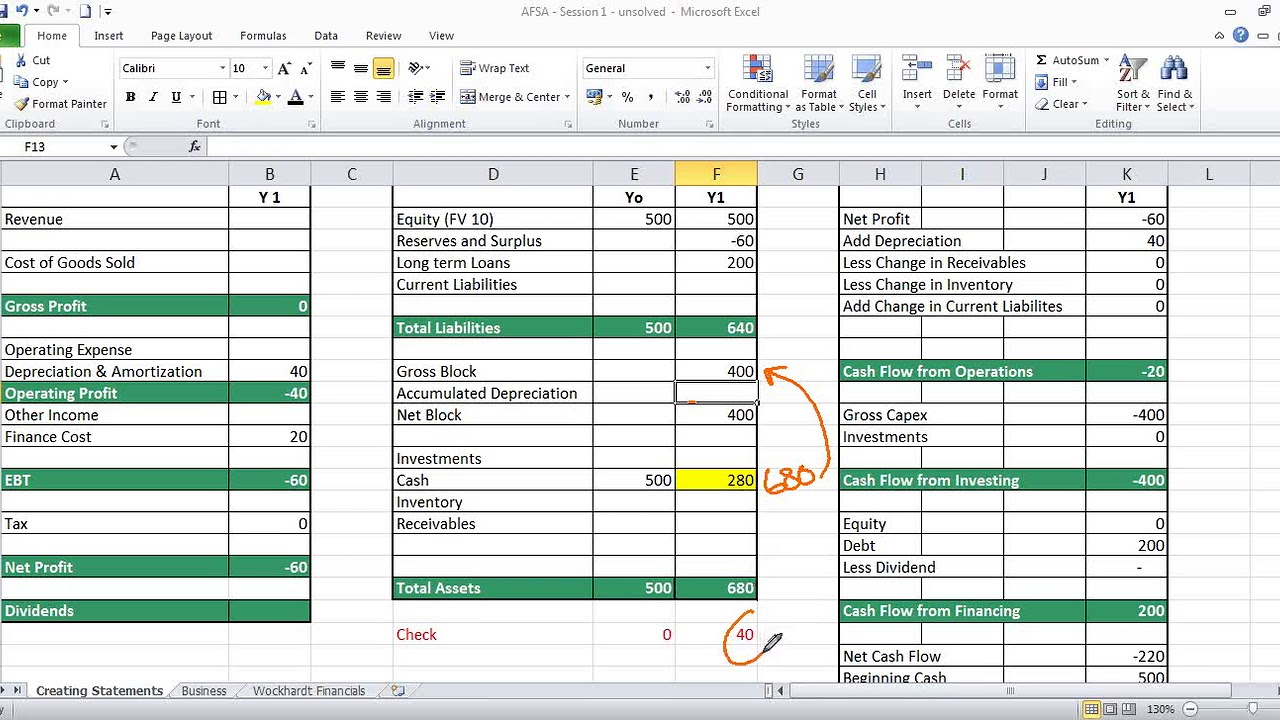Open Find & Select menu
The height and width of the screenshot is (720, 1280).
[1175, 84]
